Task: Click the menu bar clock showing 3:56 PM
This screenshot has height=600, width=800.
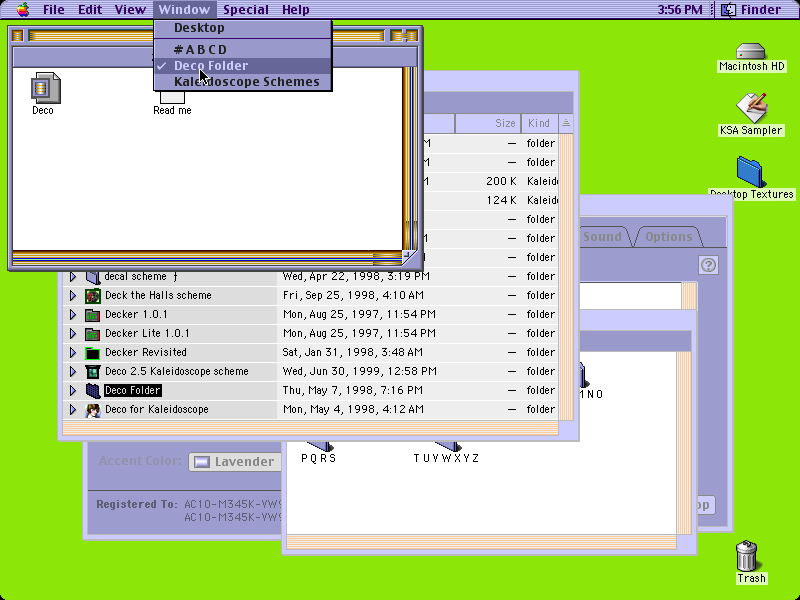Action: pyautogui.click(x=680, y=9)
